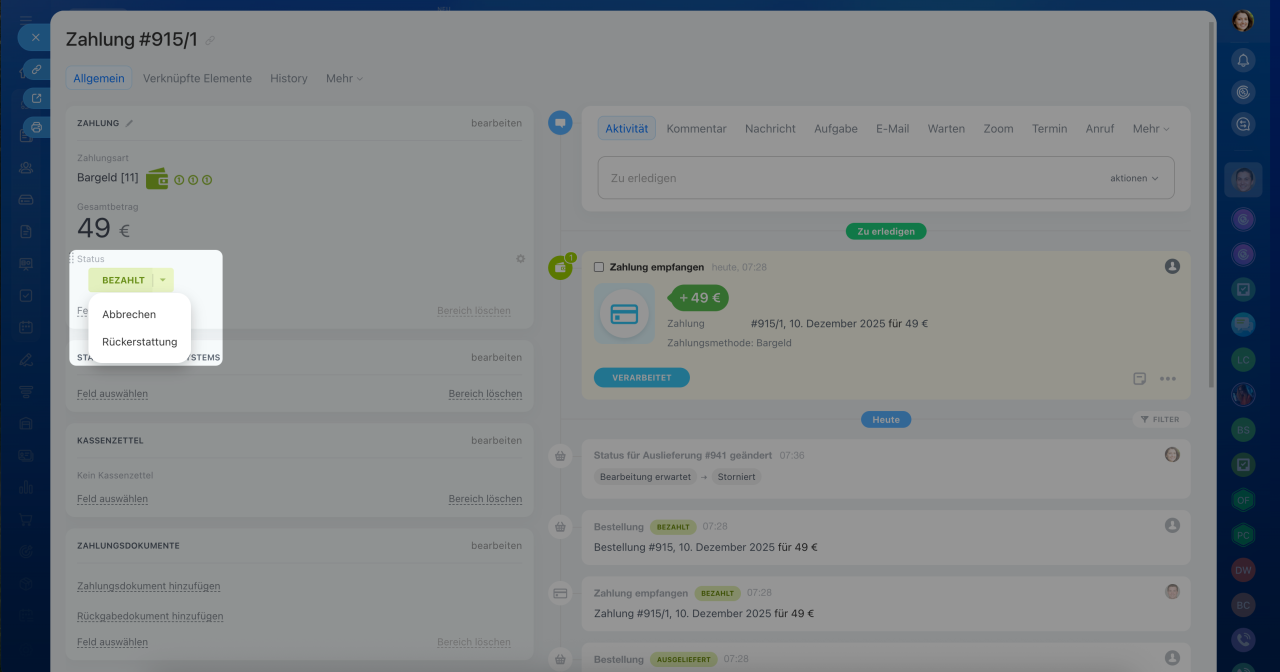Open the aktionen dropdown
This screenshot has height=672, width=1280.
point(1134,178)
